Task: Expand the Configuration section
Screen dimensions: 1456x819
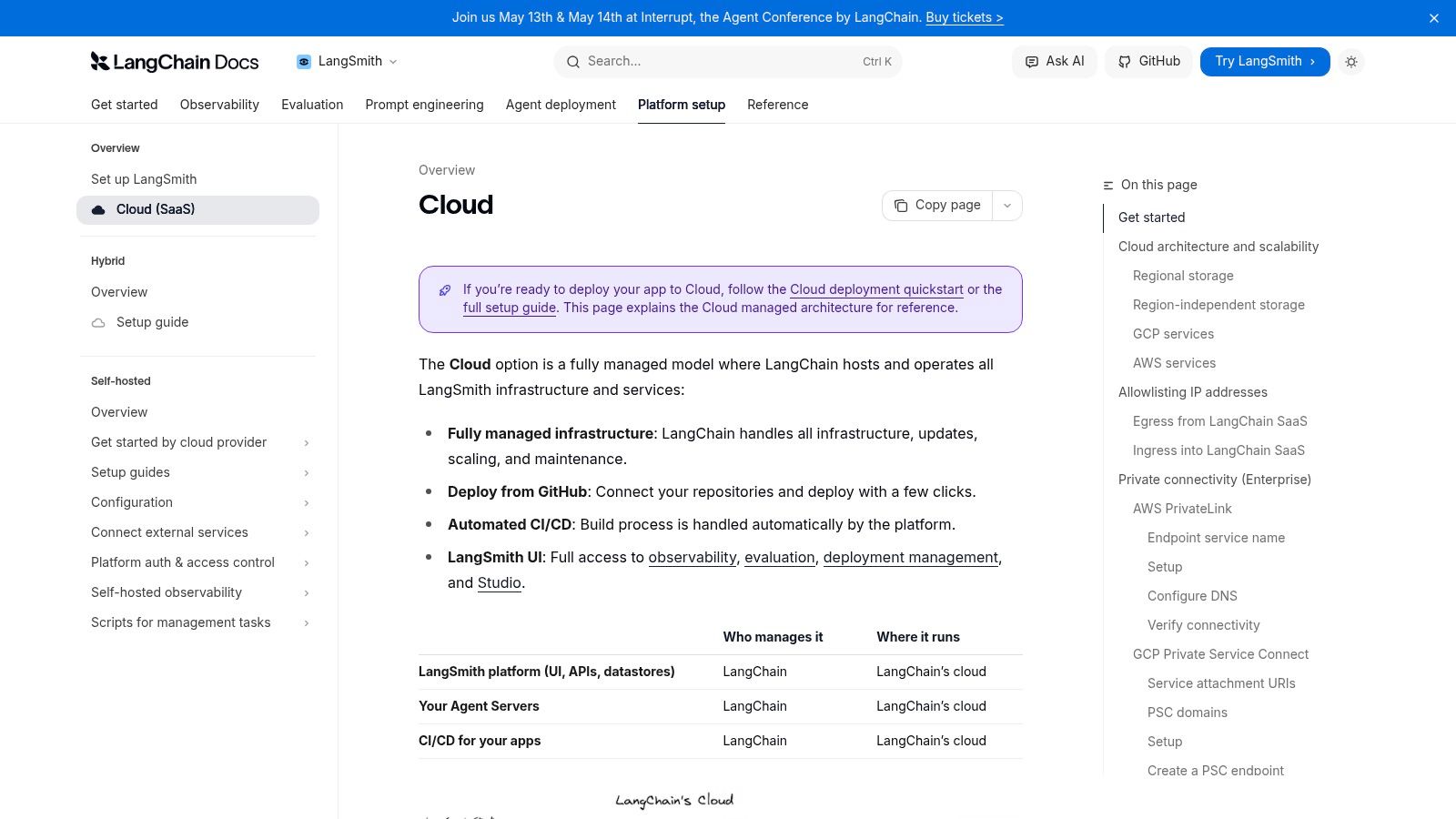Action: (x=307, y=503)
